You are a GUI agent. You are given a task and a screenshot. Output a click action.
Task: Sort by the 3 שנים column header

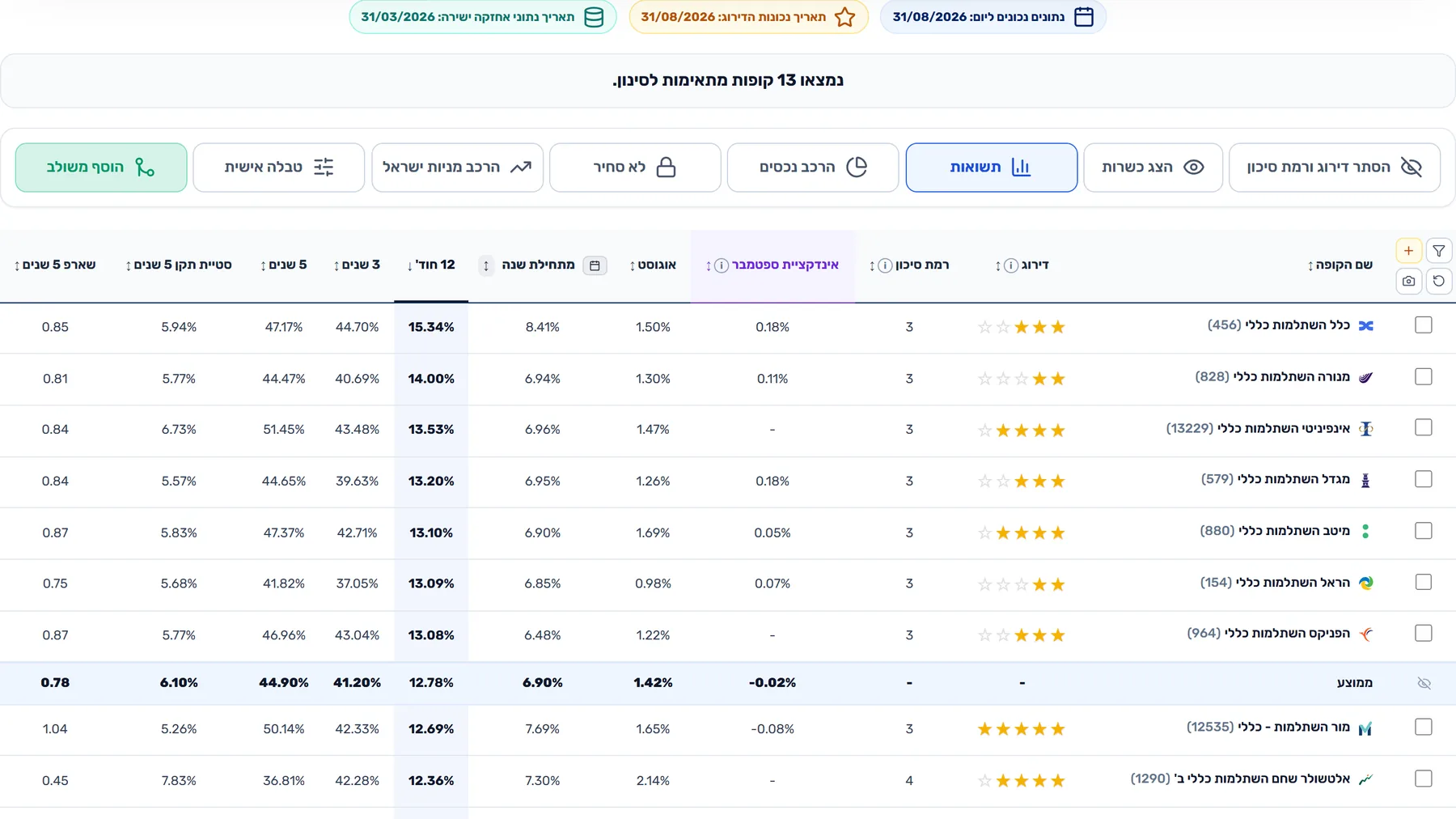[357, 265]
